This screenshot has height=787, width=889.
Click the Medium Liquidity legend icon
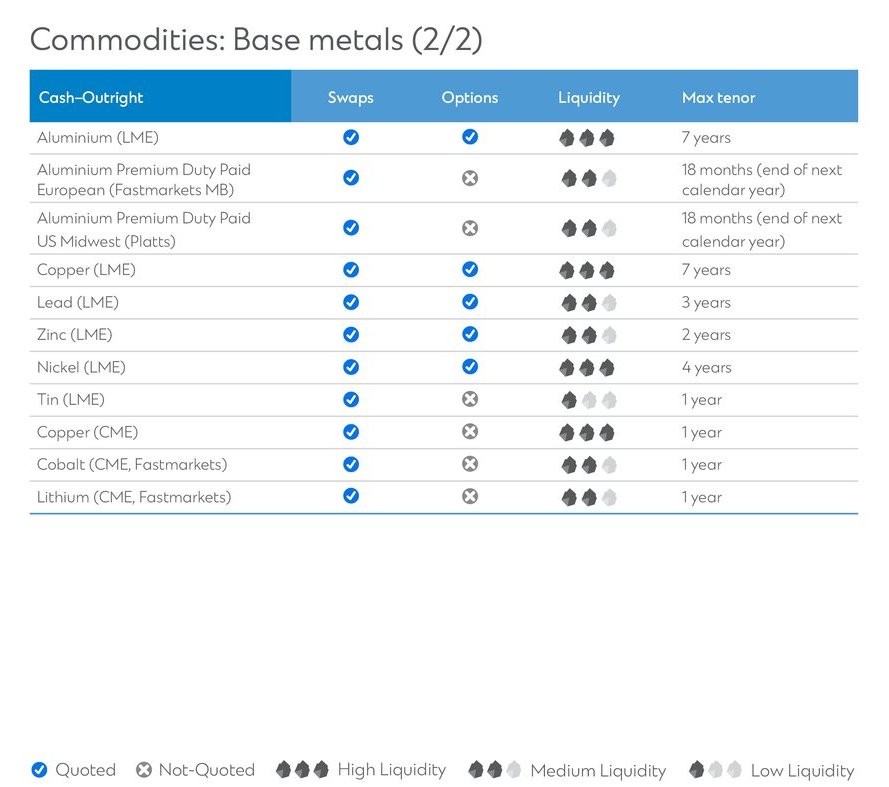(x=495, y=770)
